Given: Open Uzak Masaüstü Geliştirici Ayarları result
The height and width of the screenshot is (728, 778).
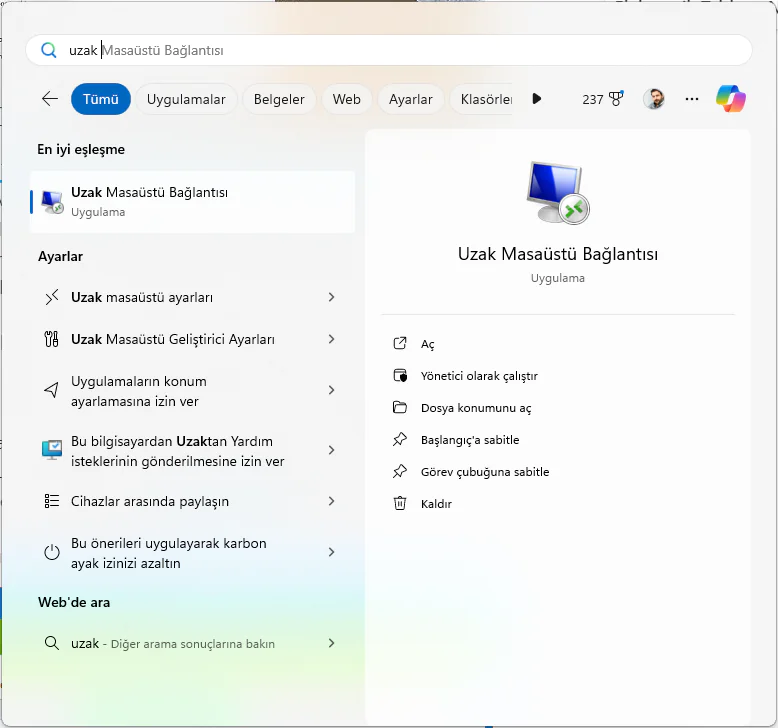Looking at the screenshot, I should point(172,339).
